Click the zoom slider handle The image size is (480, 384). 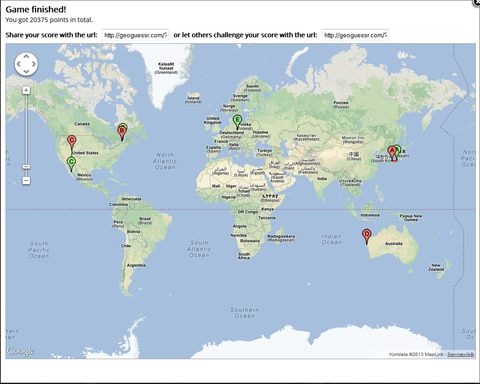point(26,166)
